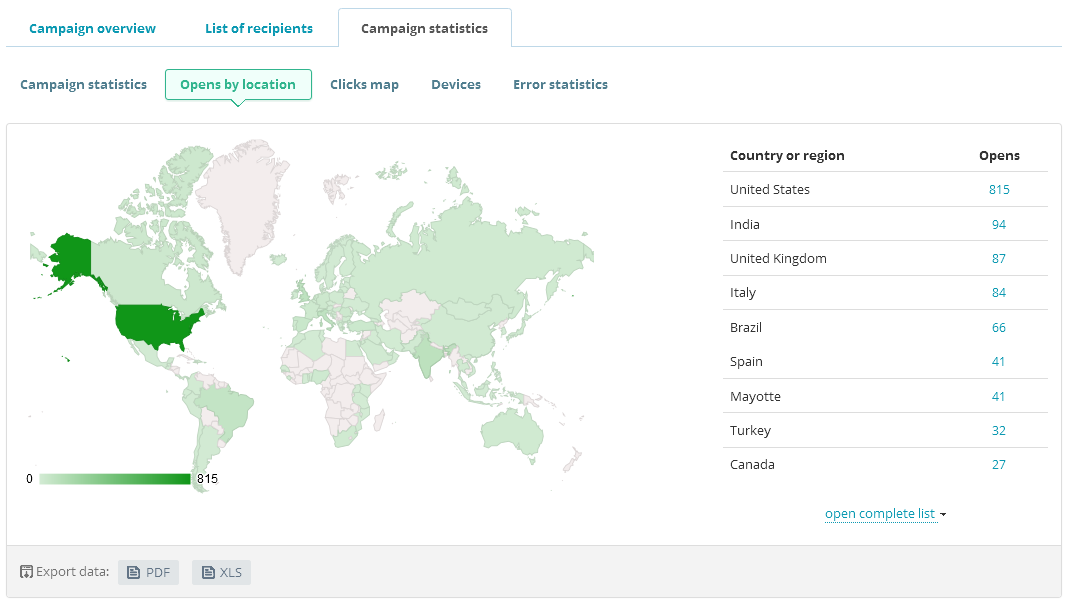Click Australia on the world map

pyautogui.click(x=512, y=431)
